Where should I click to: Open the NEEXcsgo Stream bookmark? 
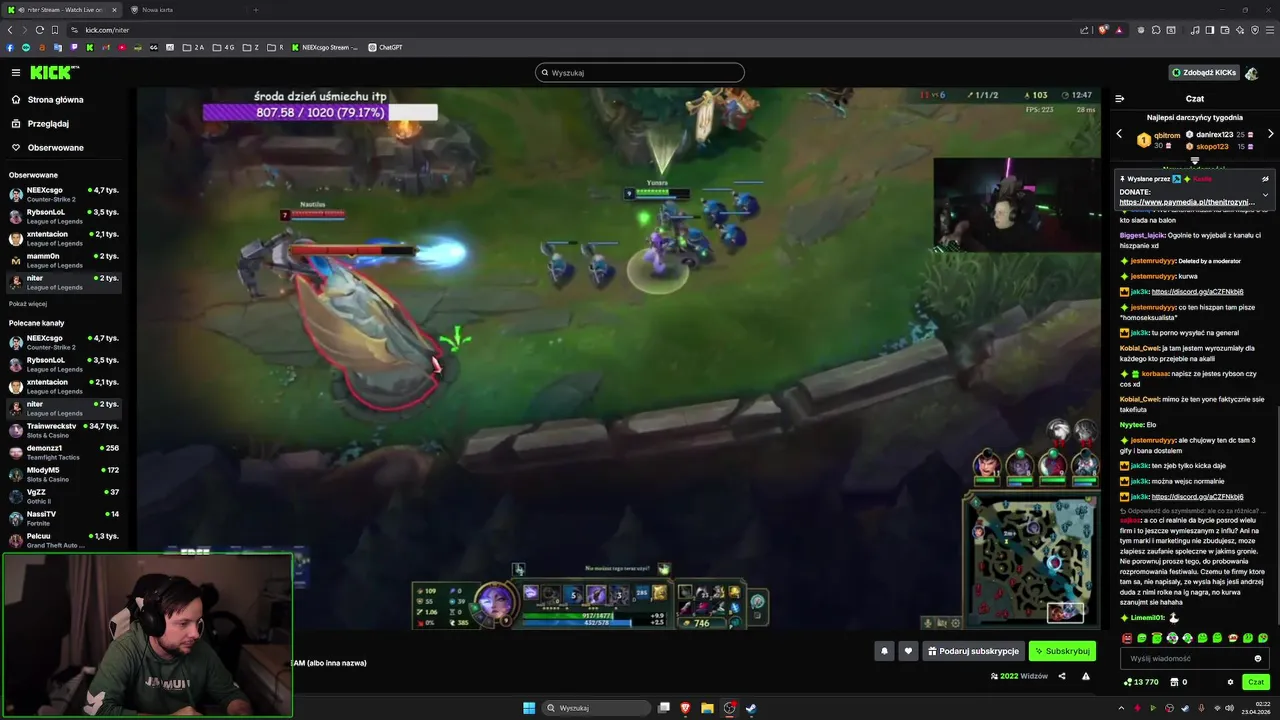click(x=324, y=47)
